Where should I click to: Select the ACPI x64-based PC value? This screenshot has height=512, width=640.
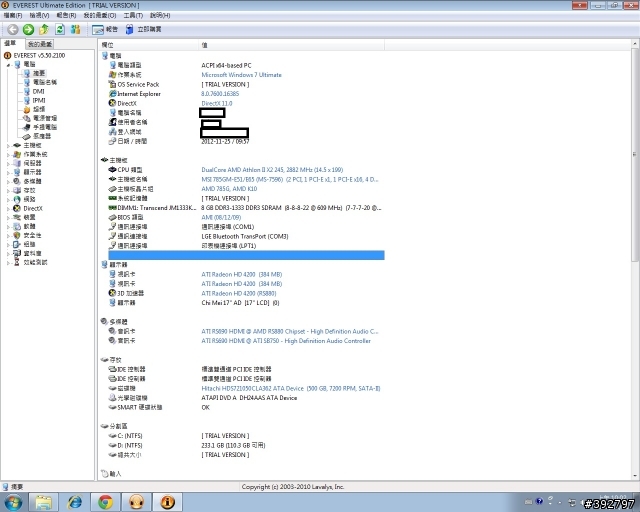[x=226, y=65]
